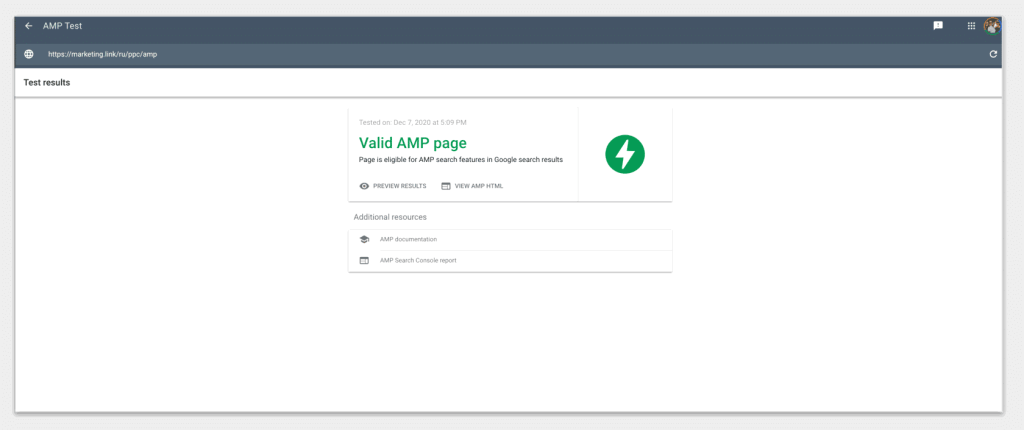Click the Test results section header
This screenshot has width=1024, height=430.
tap(47, 82)
